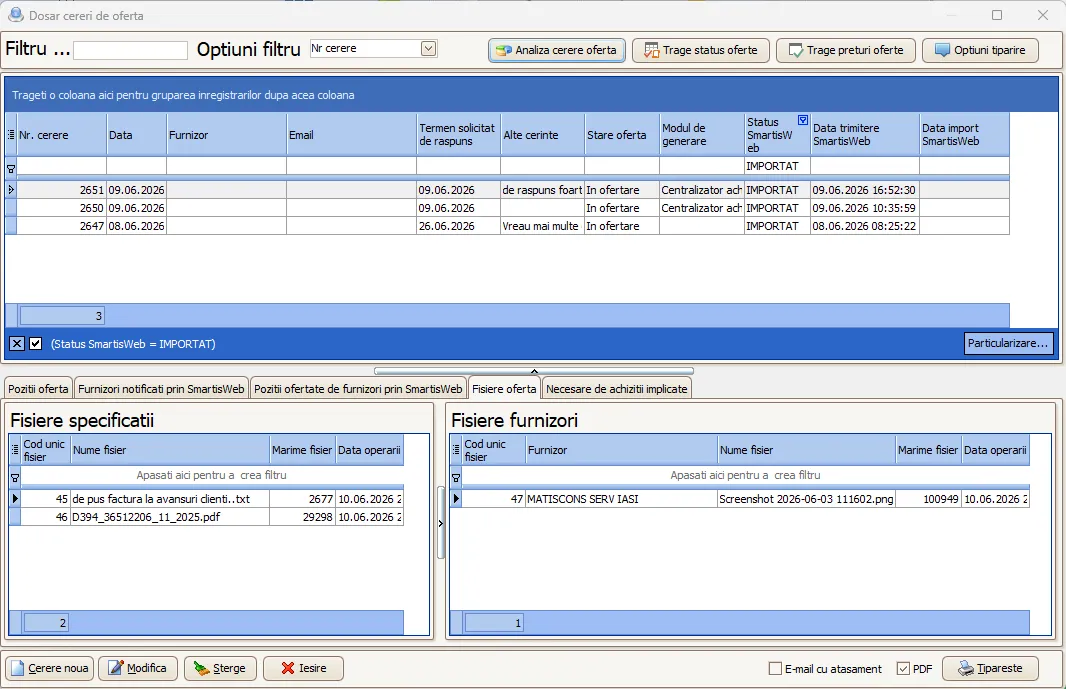Enable E-mail cu atasament checkbox

point(775,669)
